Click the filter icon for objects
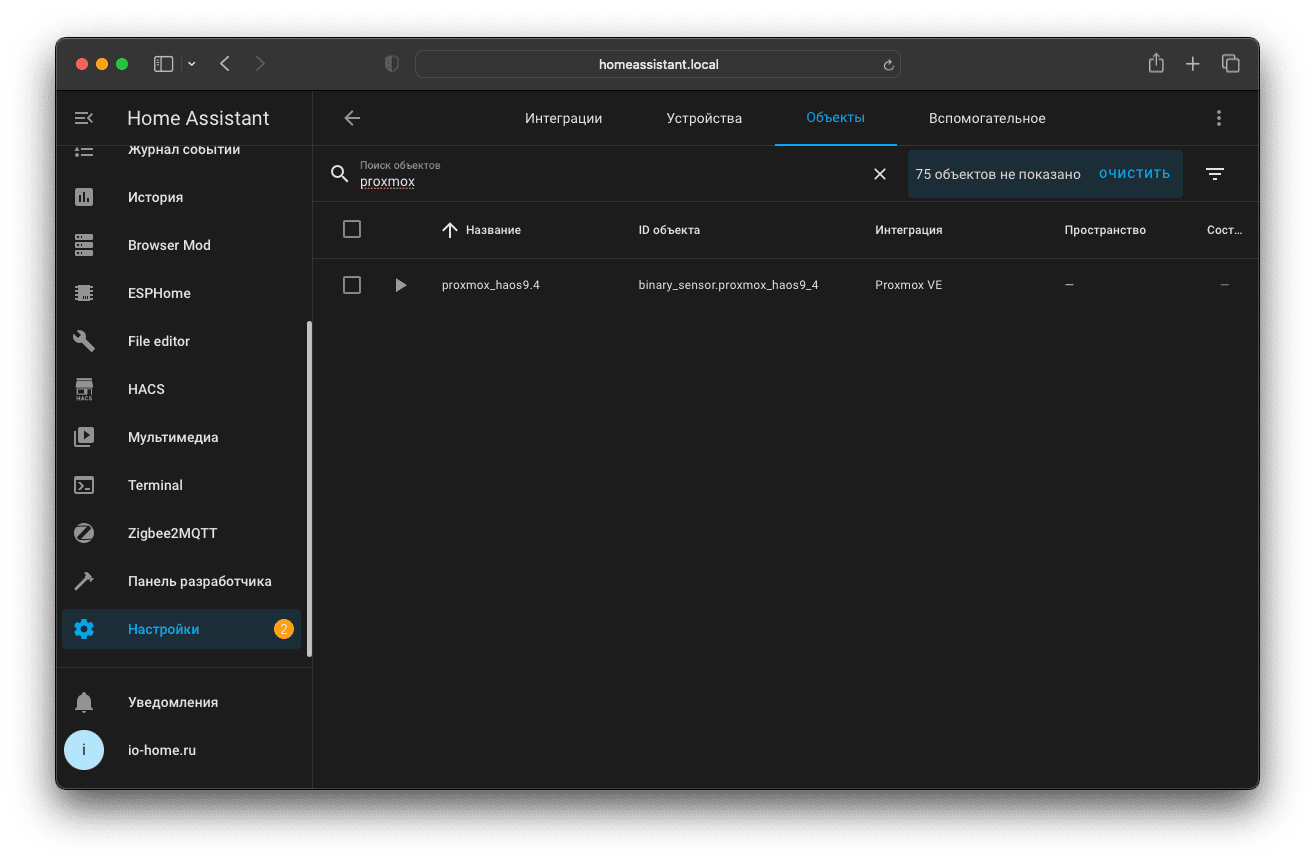1315x863 pixels. coord(1215,174)
